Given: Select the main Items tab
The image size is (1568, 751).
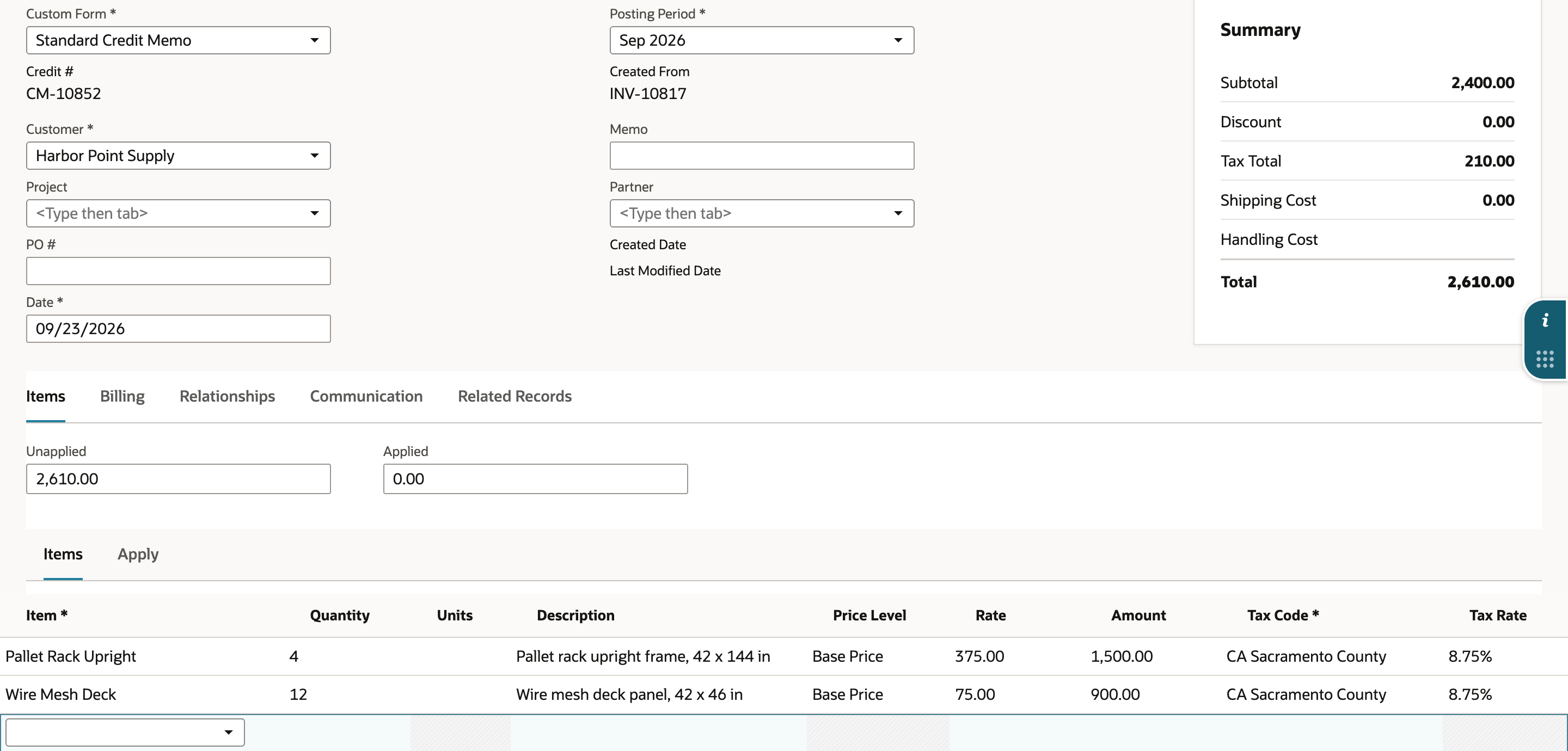Looking at the screenshot, I should (46, 396).
